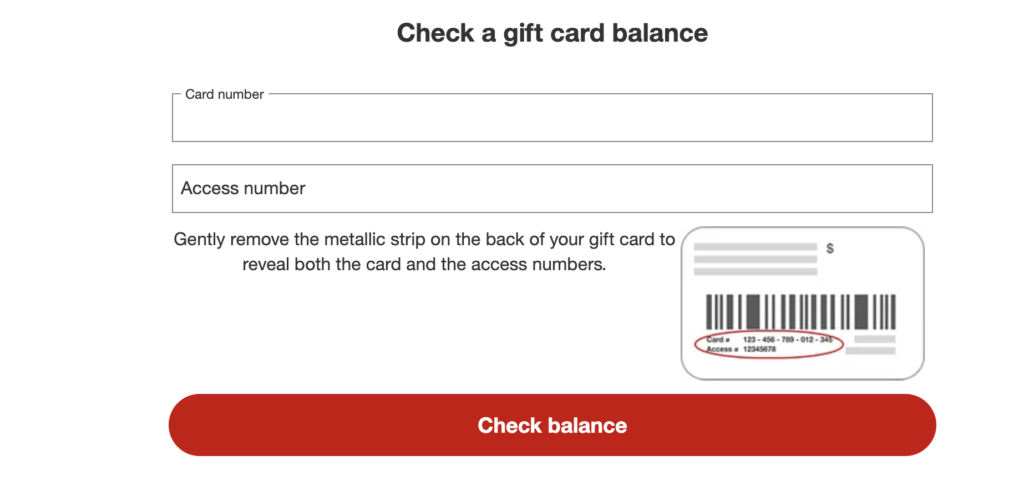Click the gray text lines atop the card image
1024x496 pixels.
pyautogui.click(x=755, y=258)
